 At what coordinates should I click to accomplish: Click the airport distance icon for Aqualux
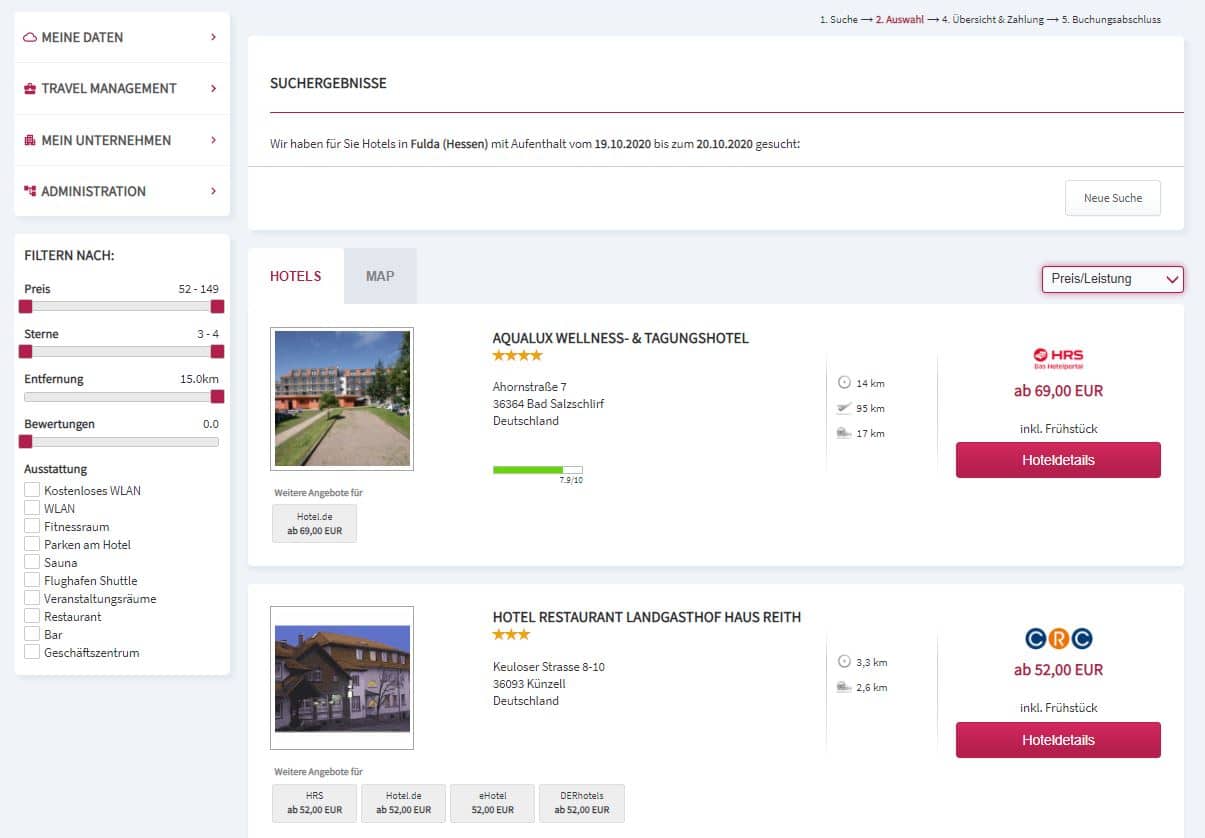coord(843,408)
